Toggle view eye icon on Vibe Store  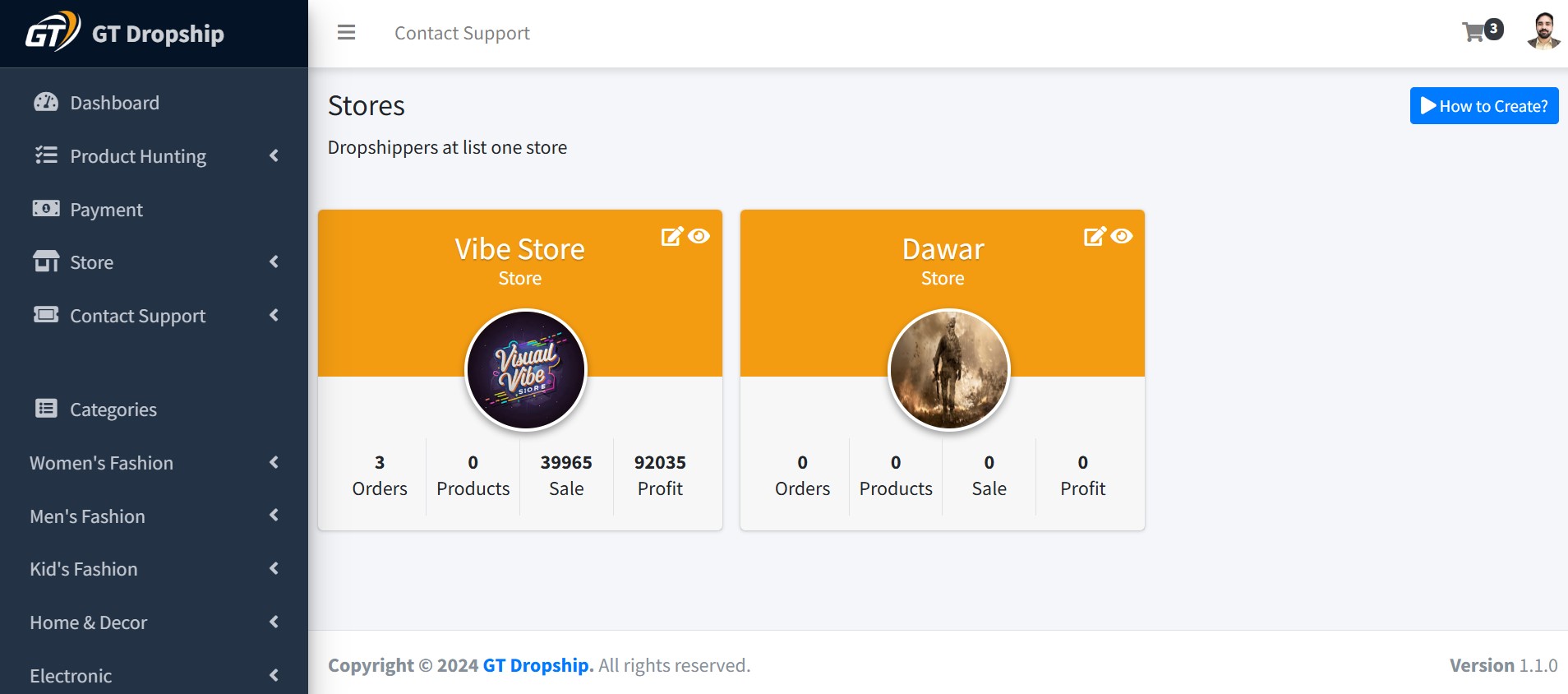[x=699, y=237]
